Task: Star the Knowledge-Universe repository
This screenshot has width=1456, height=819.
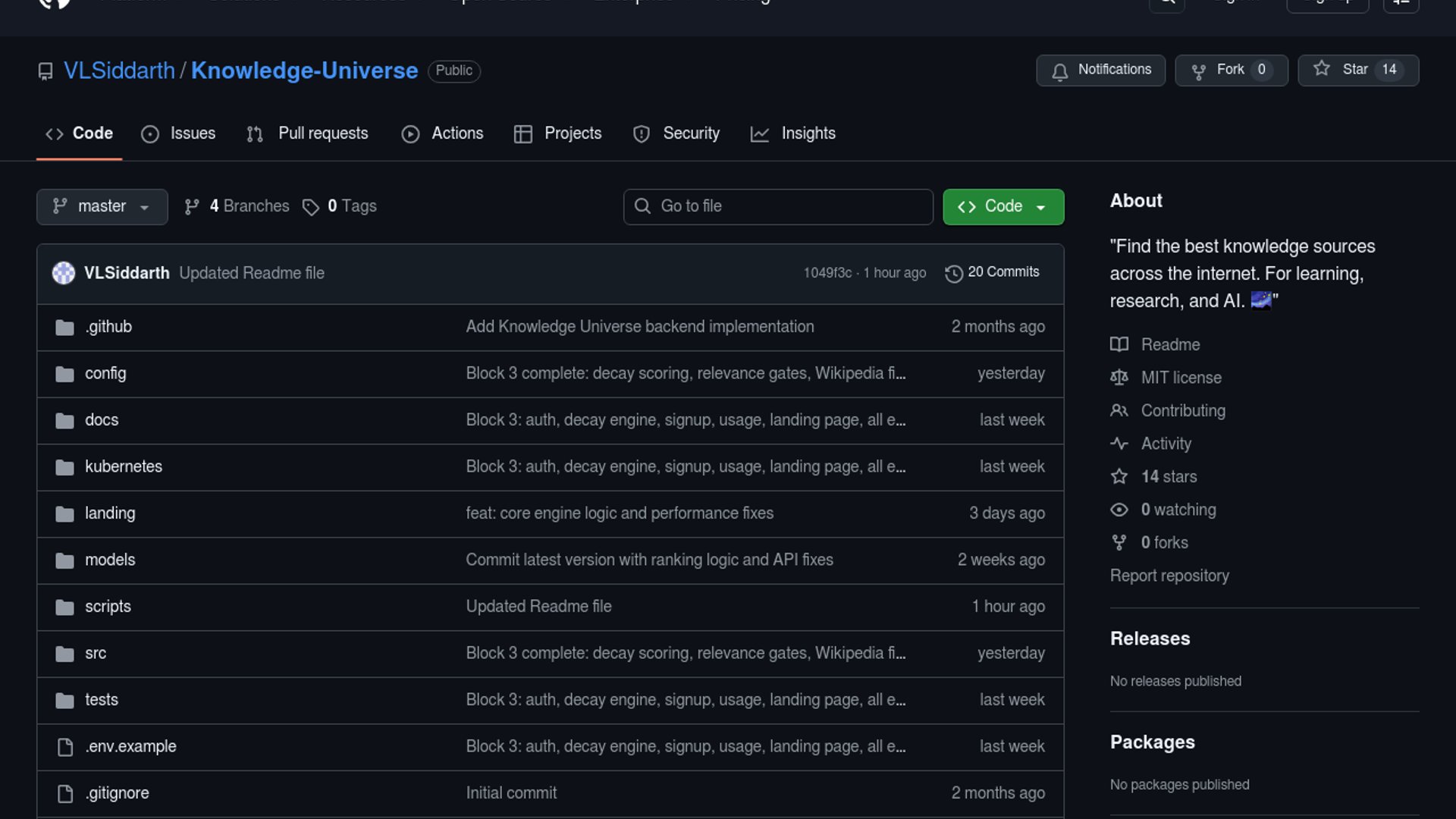Action: [1357, 70]
